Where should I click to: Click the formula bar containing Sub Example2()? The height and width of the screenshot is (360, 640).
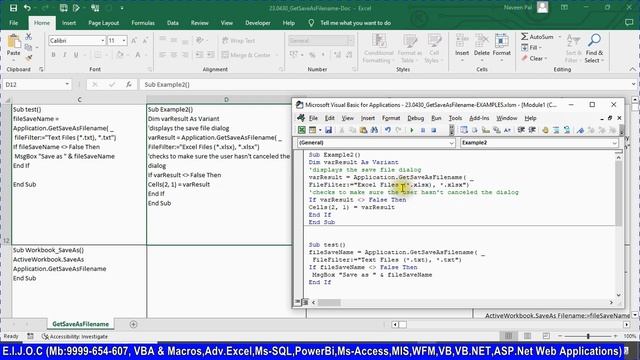coord(383,84)
